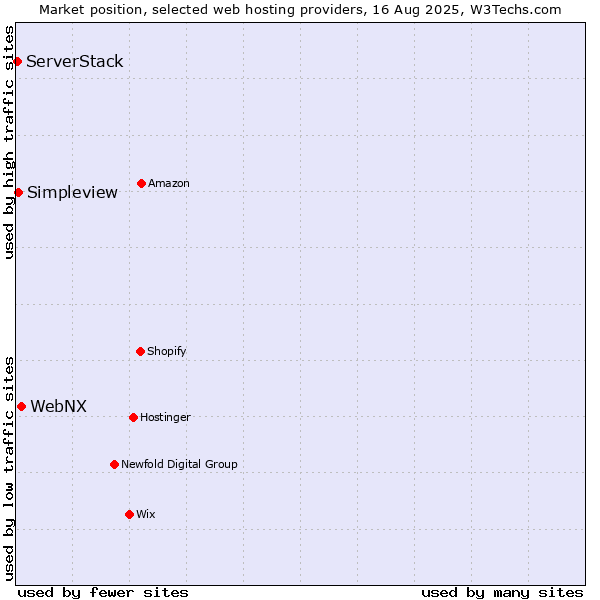This screenshot has width=600, height=600.
Task: Click the chart title mentioning W3Techs.com
Action: [300, 10]
